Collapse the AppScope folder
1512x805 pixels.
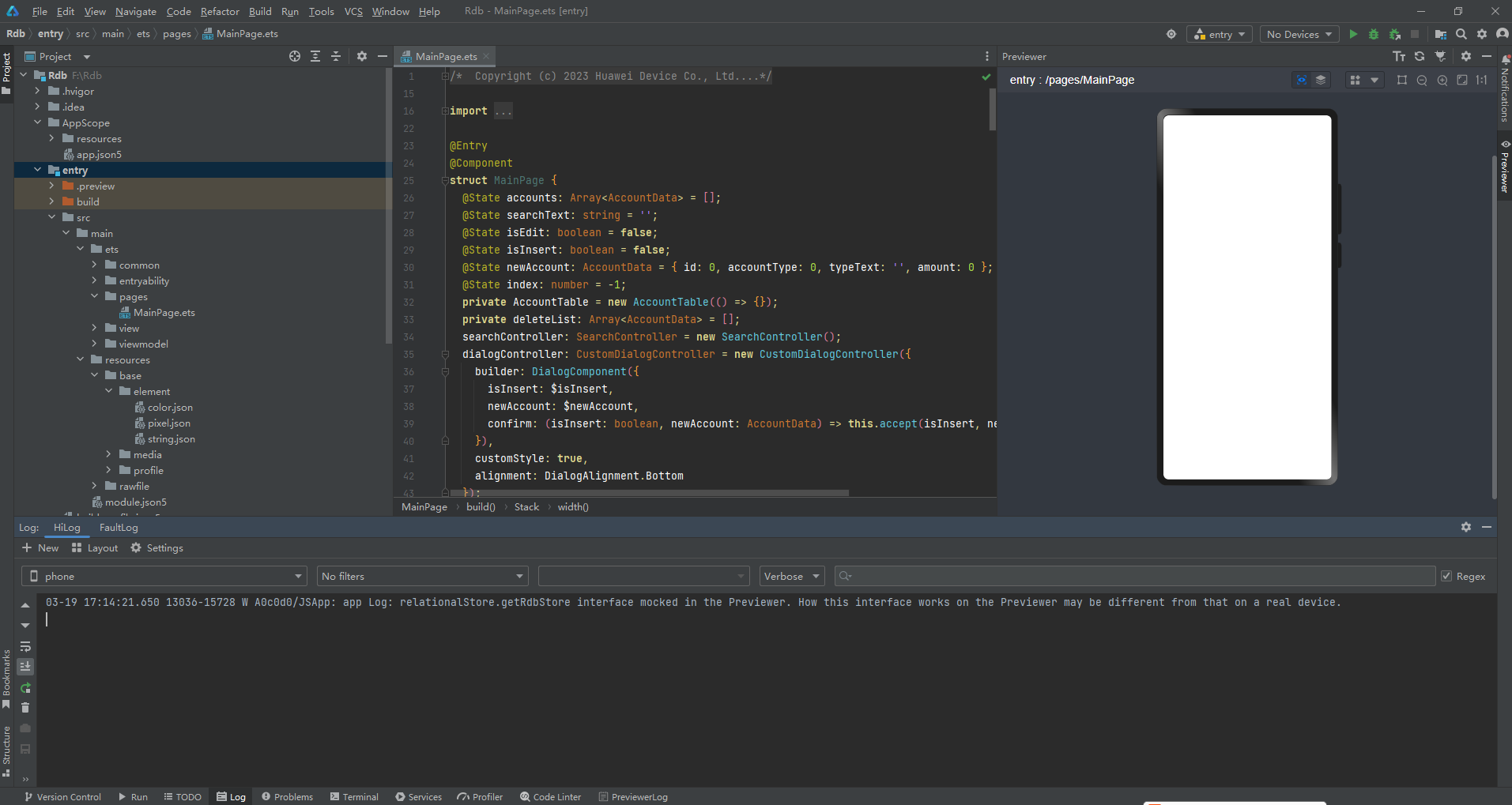[37, 122]
